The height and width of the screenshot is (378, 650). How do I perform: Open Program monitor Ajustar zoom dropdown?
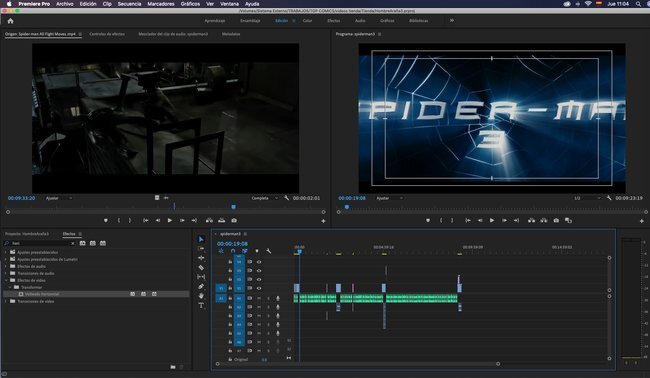389,198
